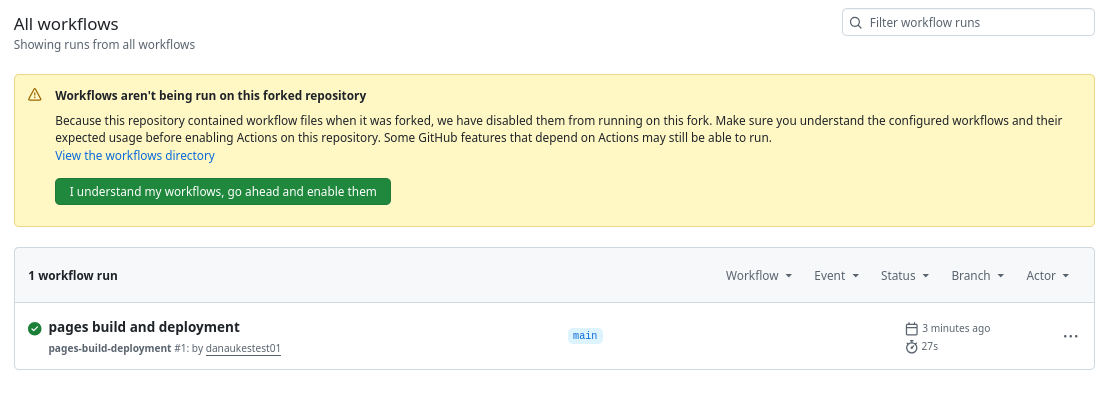The width and height of the screenshot is (1107, 394).
Task: Open the Status filter dropdown
Action: [904, 275]
